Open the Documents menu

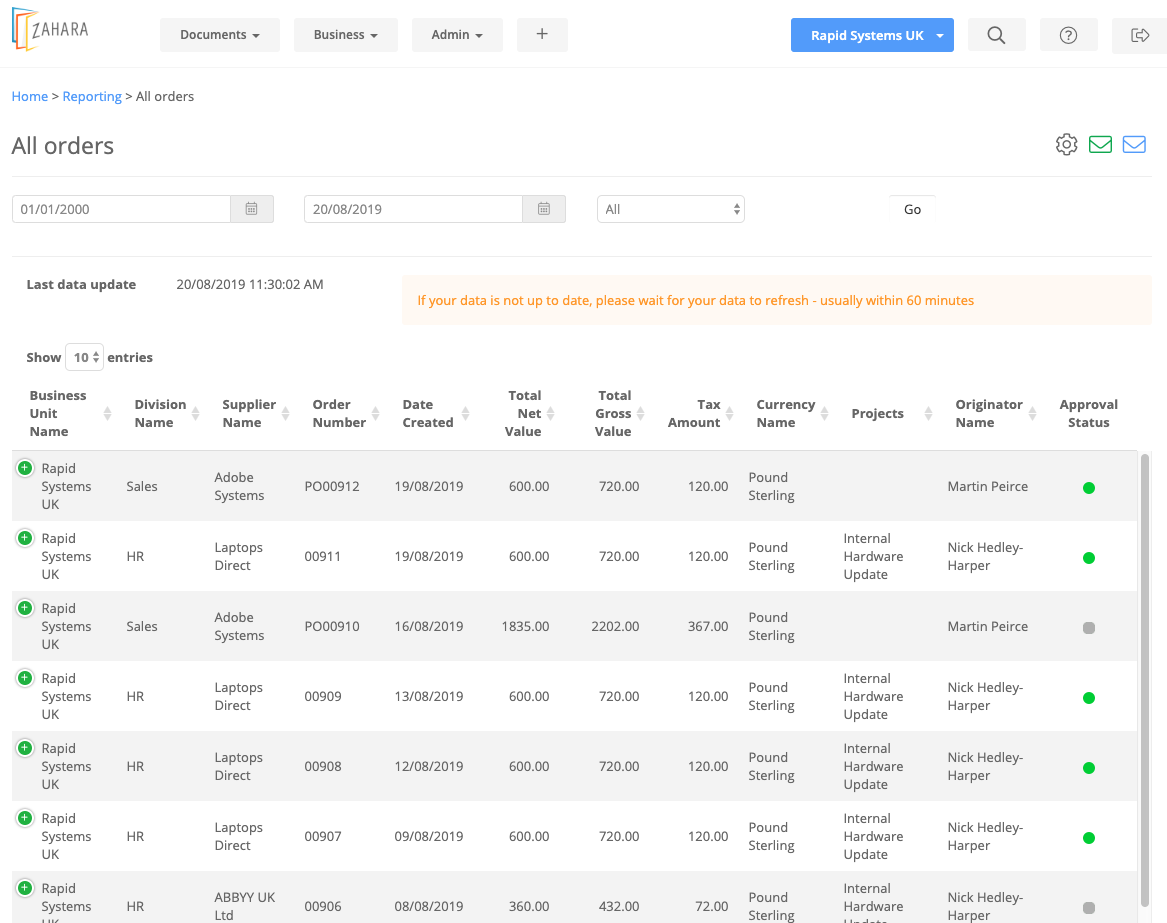220,35
